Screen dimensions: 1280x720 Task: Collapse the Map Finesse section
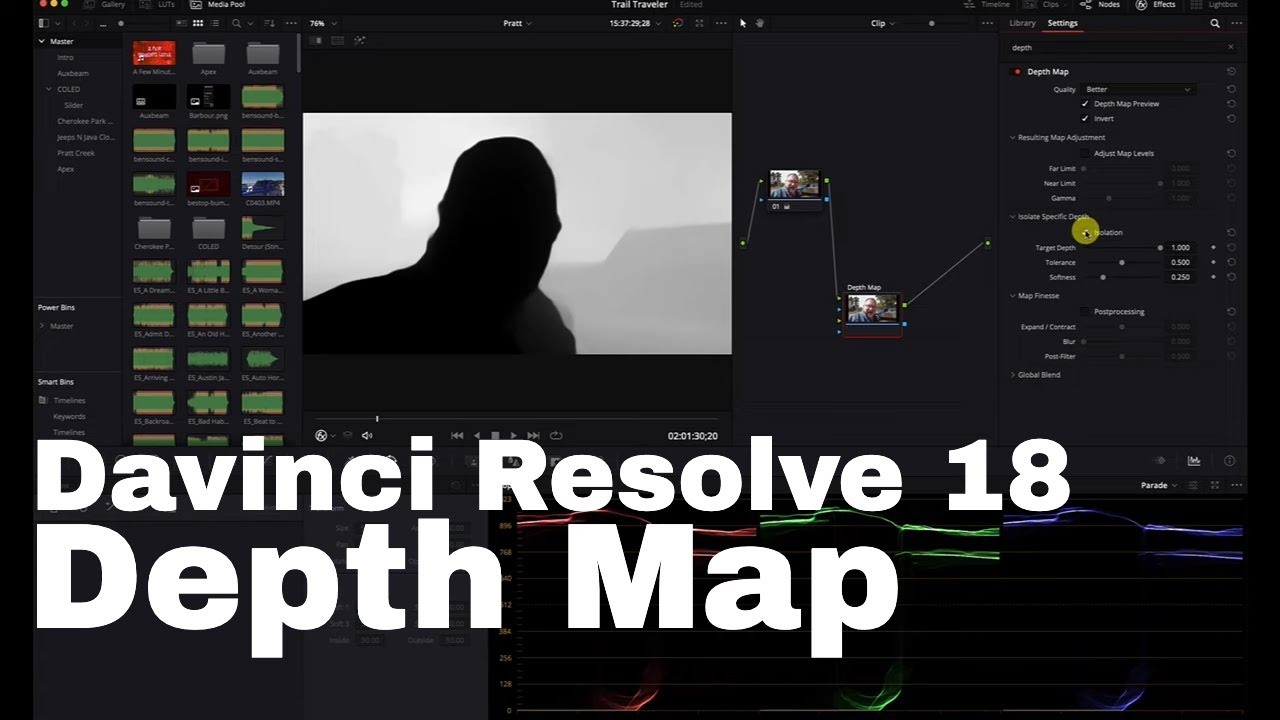coord(1012,295)
